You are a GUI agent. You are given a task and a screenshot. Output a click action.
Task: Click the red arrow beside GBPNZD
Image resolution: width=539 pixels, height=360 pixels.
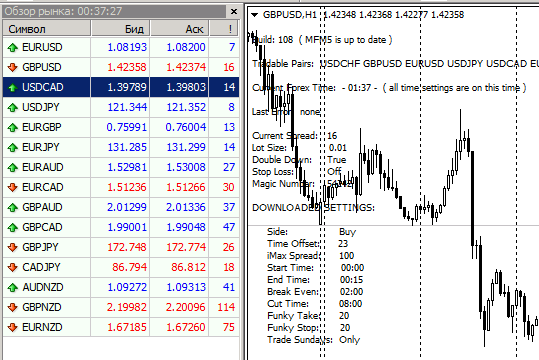point(13,307)
